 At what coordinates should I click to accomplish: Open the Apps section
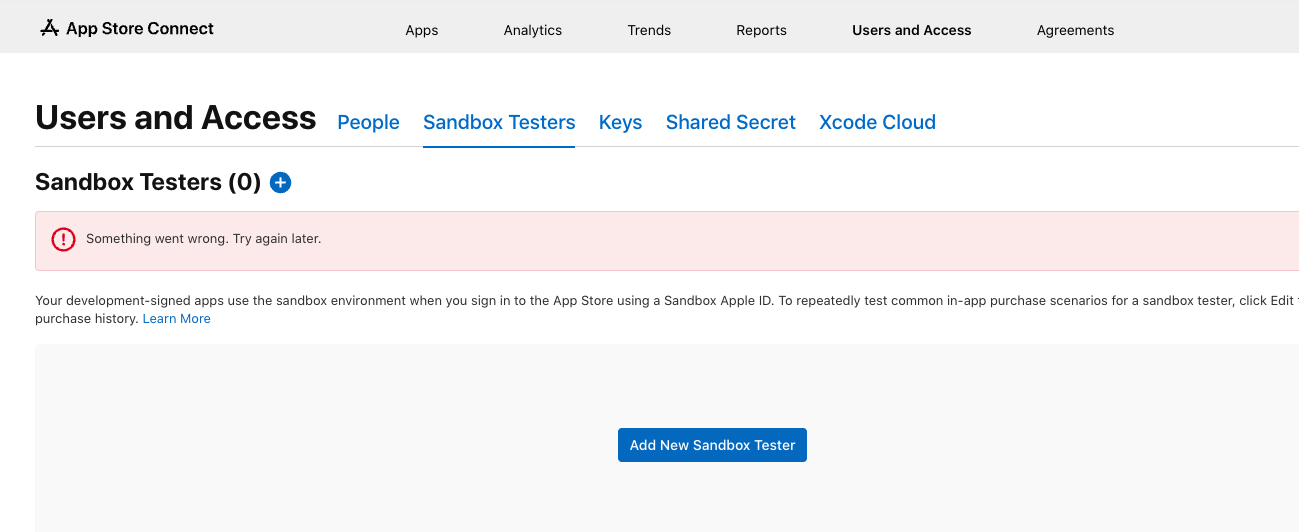tap(422, 30)
